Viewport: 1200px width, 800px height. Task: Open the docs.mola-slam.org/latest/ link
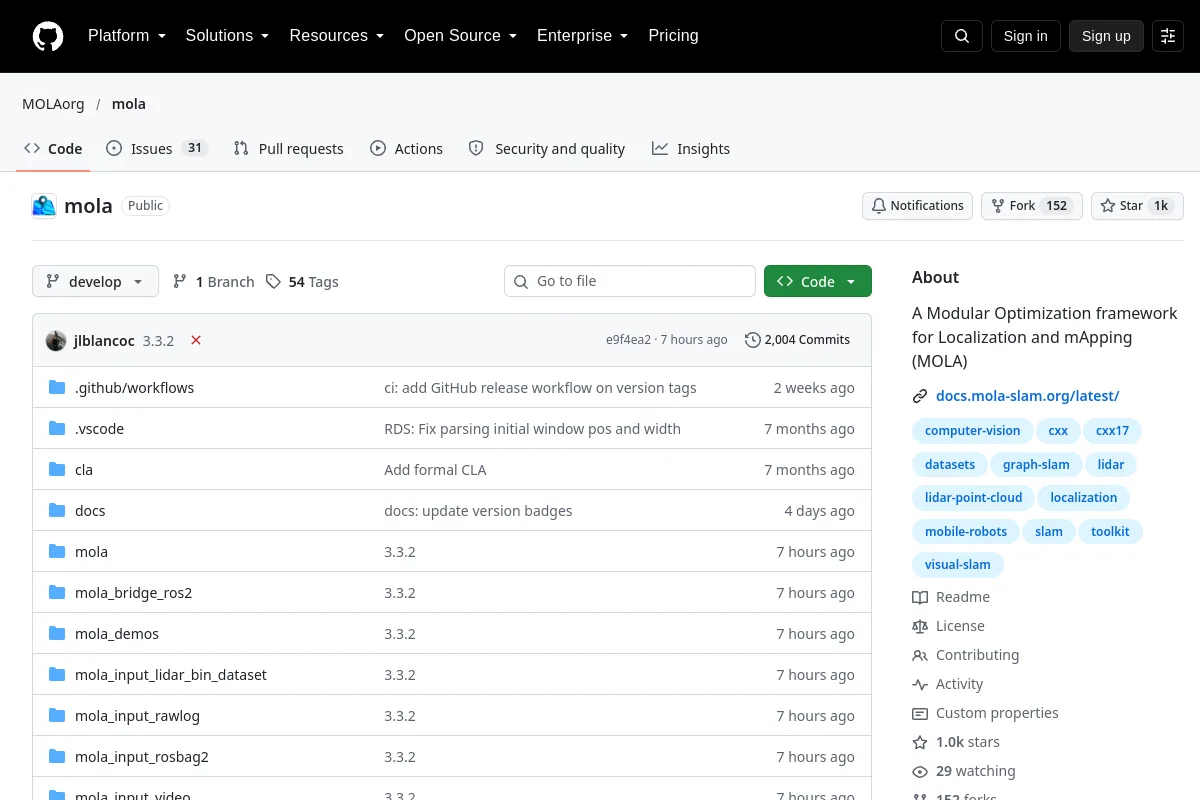1027,396
